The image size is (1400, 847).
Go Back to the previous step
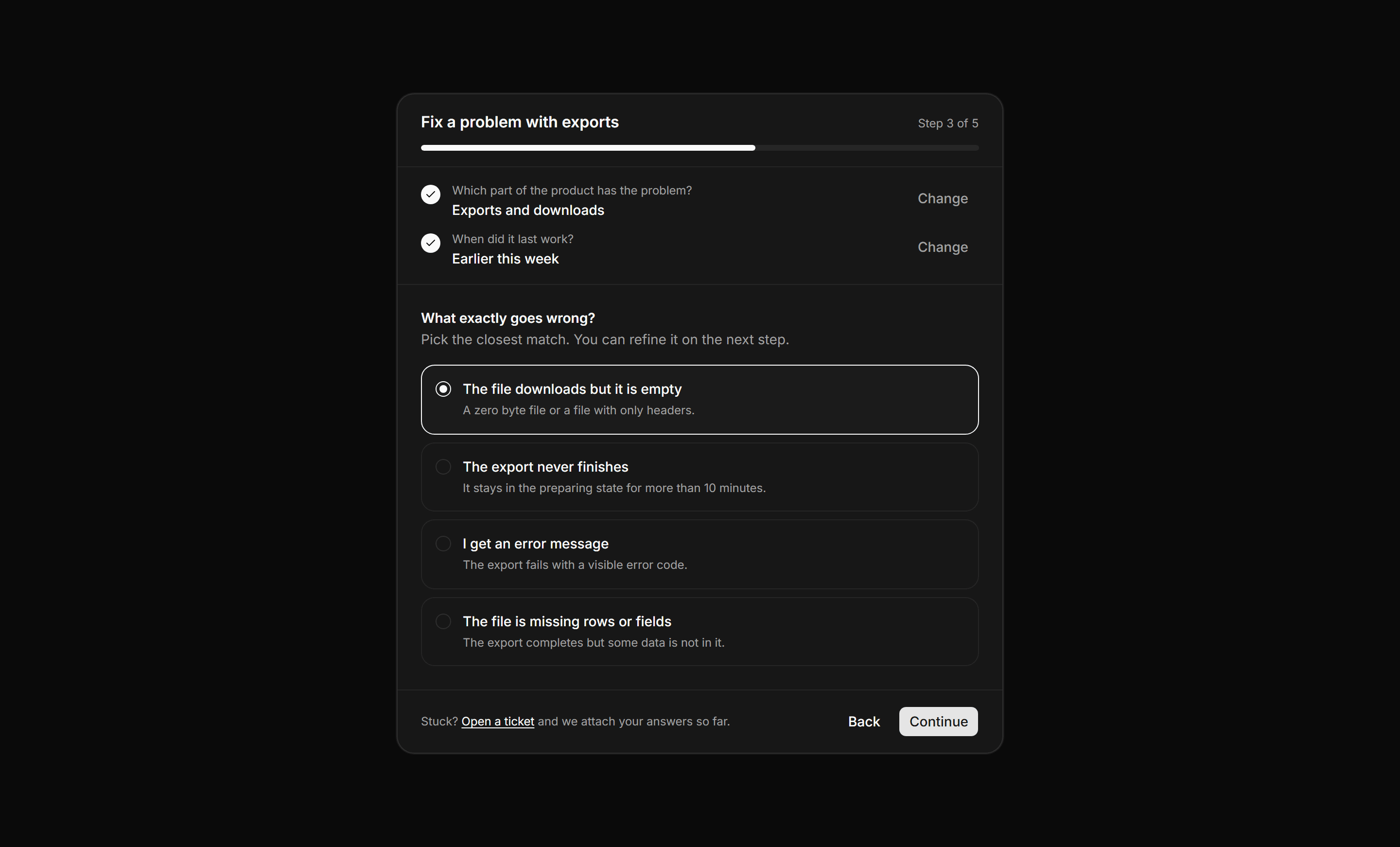(x=864, y=722)
